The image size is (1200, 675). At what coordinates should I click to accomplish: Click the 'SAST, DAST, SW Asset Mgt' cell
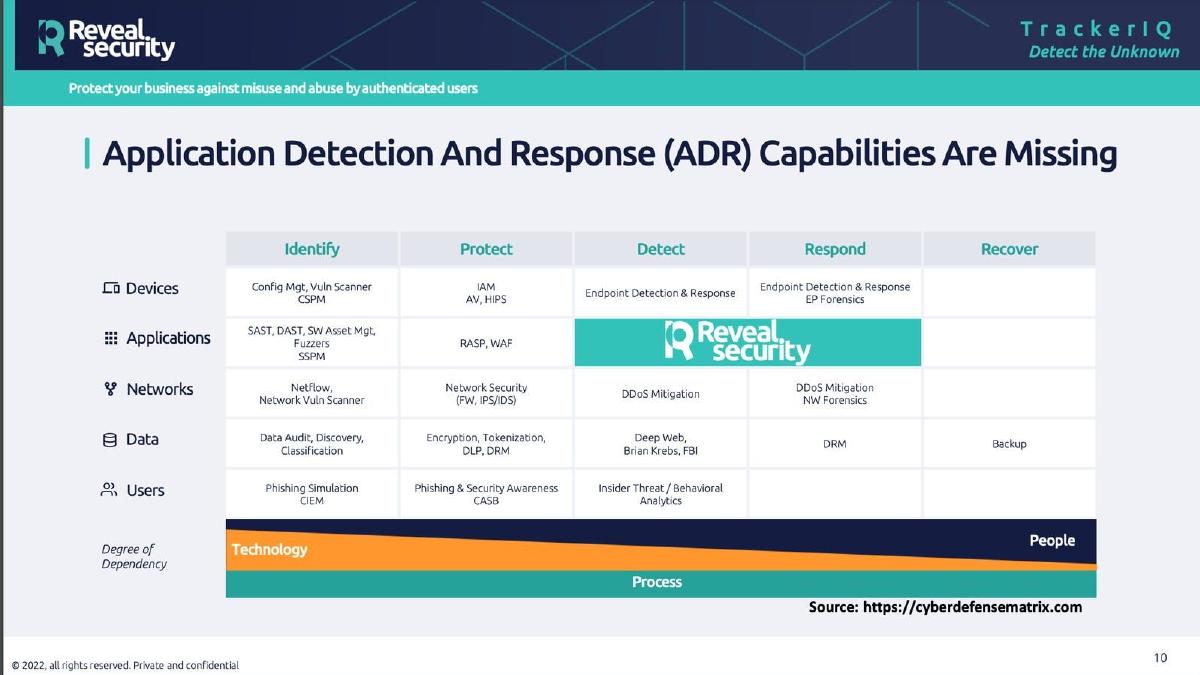point(312,342)
